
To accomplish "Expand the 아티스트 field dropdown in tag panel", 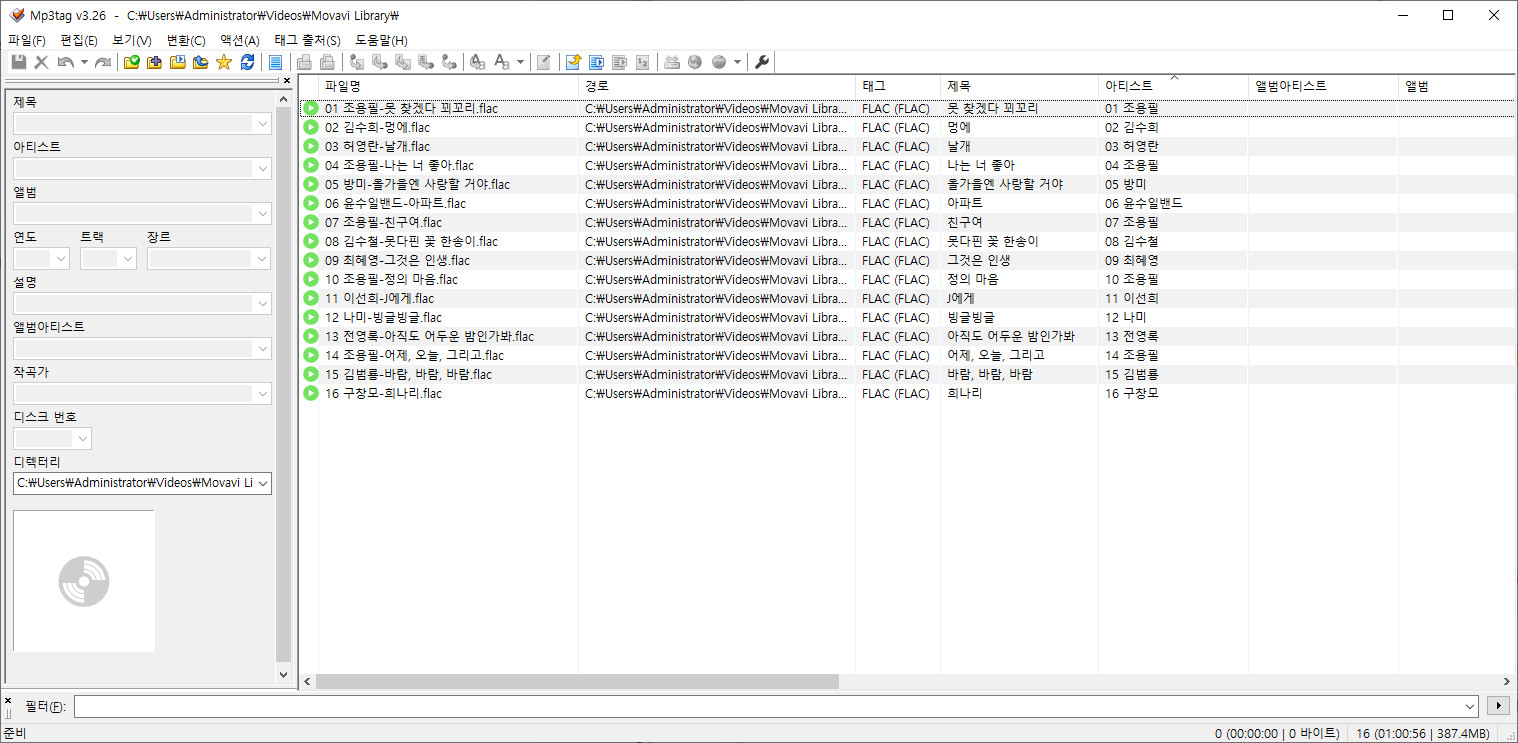I will pos(263,169).
